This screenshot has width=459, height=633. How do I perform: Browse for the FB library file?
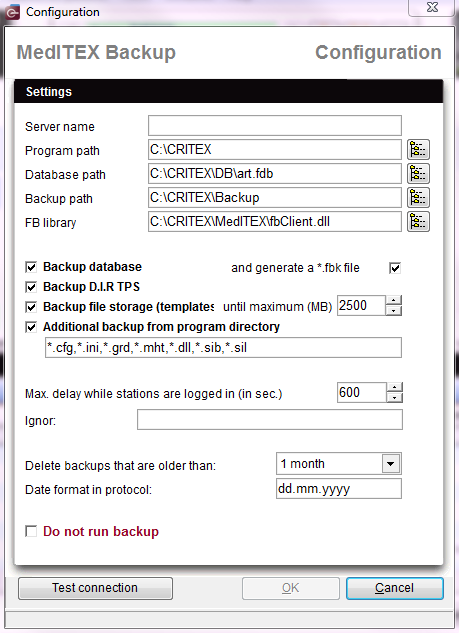pyautogui.click(x=418, y=222)
